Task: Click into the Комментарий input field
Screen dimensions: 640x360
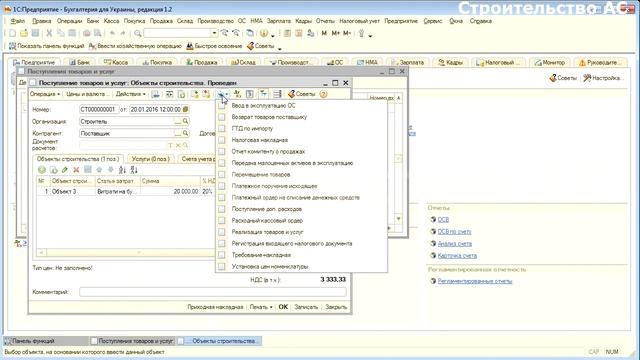Action: (x=213, y=292)
